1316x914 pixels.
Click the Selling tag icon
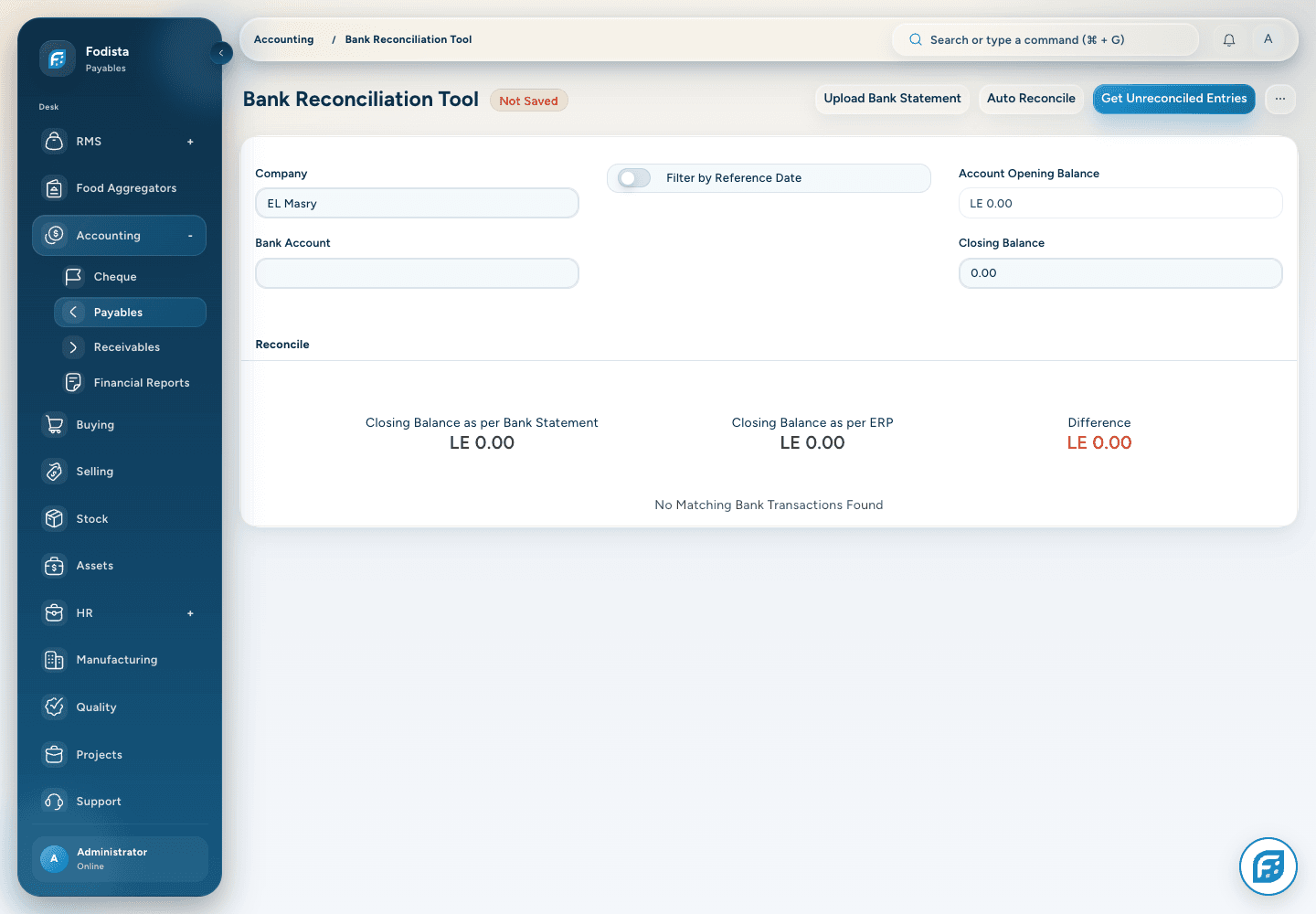tap(55, 472)
